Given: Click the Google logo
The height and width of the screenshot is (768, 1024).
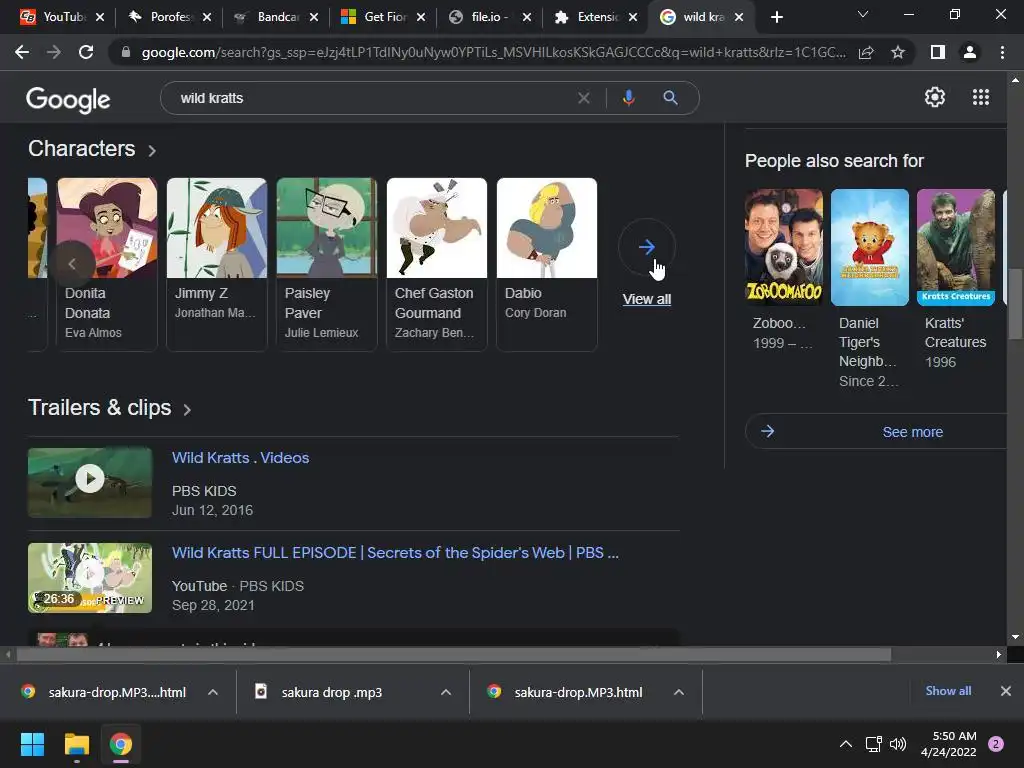Looking at the screenshot, I should click(x=68, y=99).
